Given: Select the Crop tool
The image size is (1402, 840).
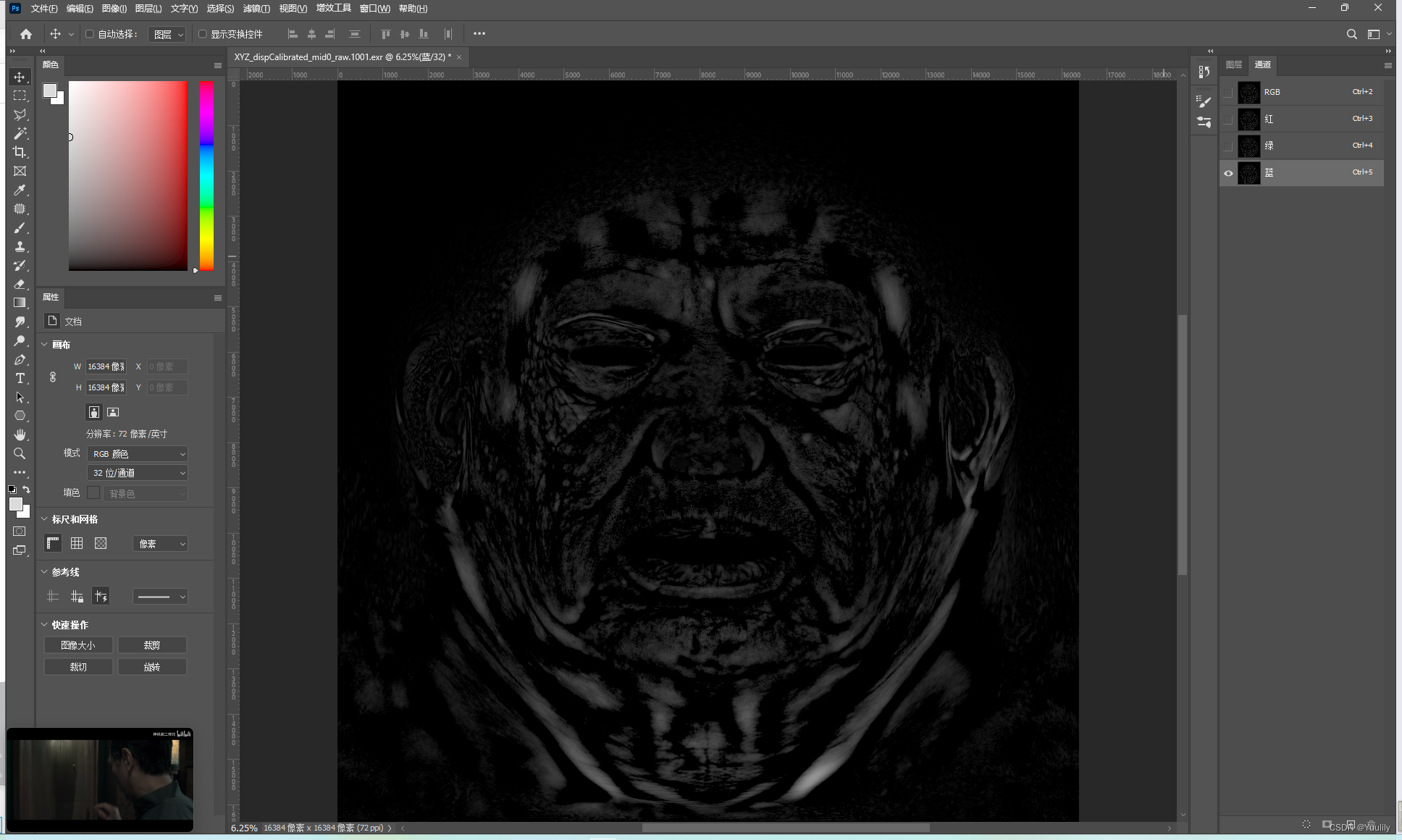Looking at the screenshot, I should pyautogui.click(x=20, y=152).
